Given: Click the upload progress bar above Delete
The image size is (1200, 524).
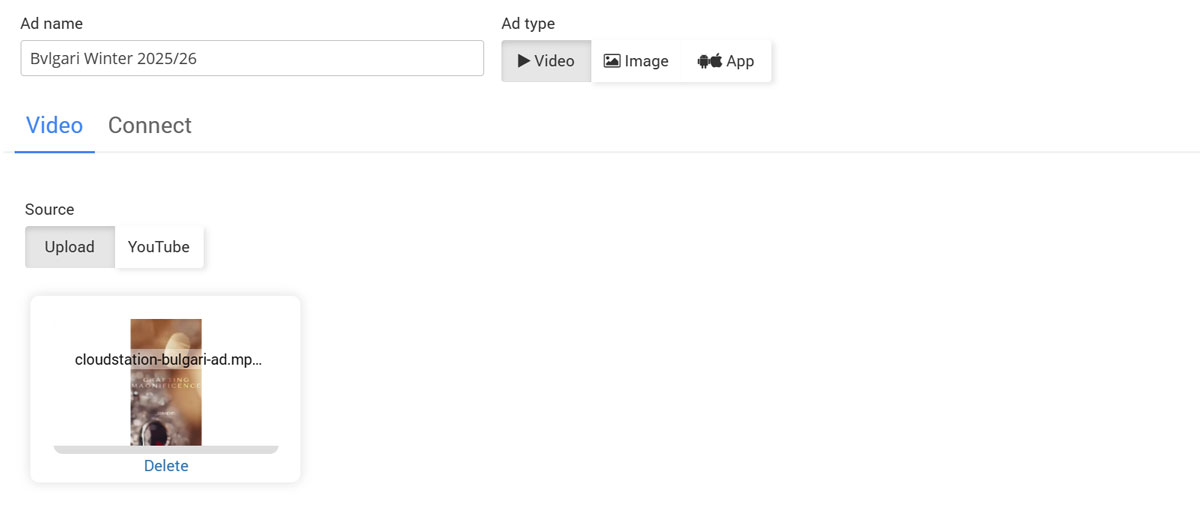Looking at the screenshot, I should [166, 450].
